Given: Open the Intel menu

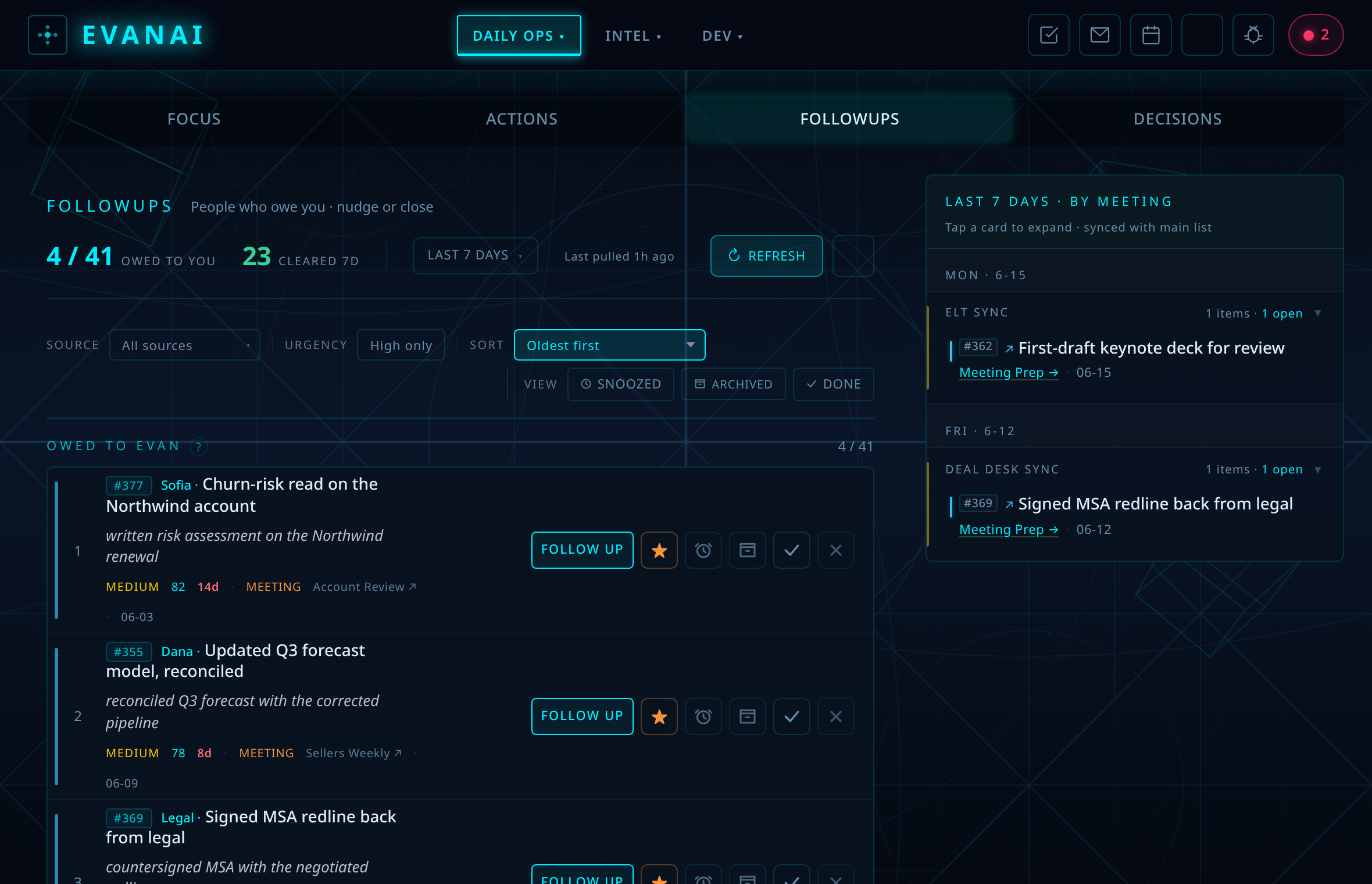Looking at the screenshot, I should point(633,36).
